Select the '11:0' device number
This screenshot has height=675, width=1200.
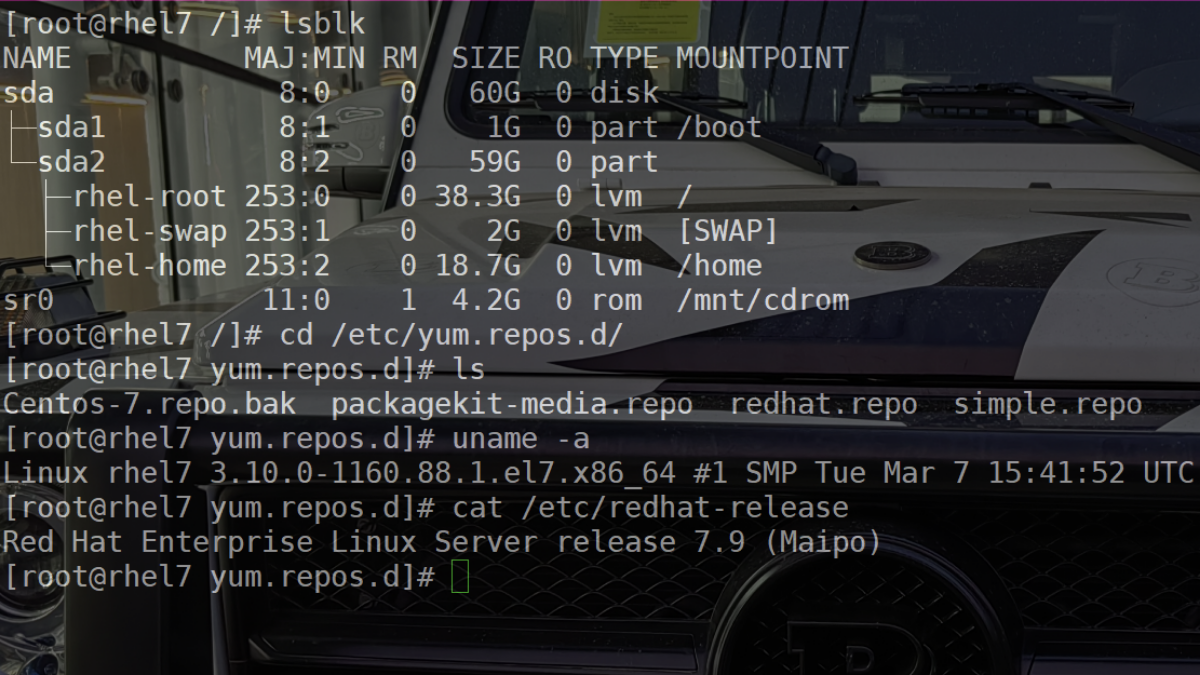(296, 300)
